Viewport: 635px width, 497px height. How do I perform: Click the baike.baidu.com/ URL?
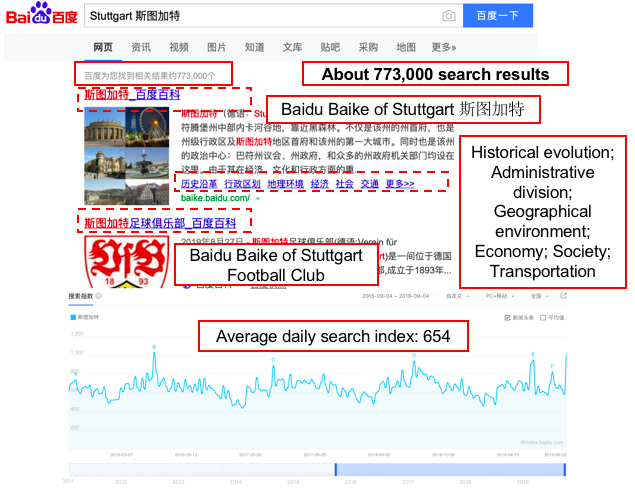coord(215,198)
